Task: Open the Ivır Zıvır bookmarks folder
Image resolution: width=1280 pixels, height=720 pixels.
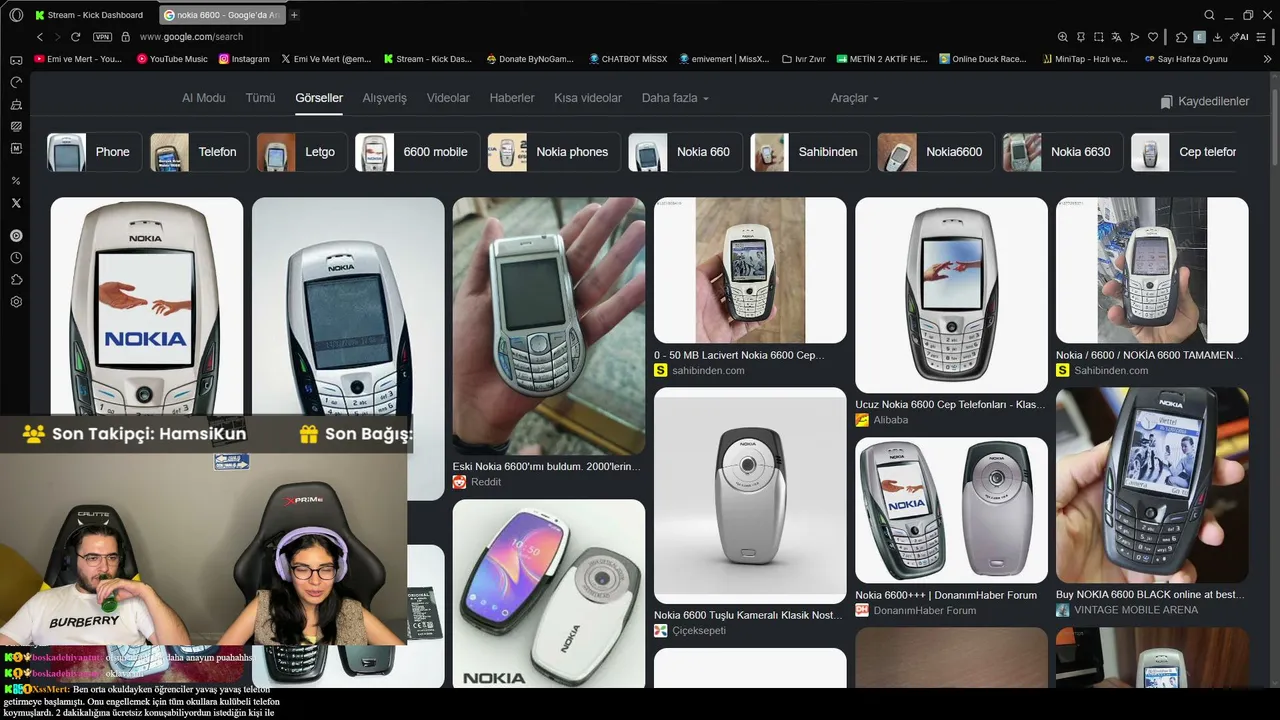Action: point(804,59)
